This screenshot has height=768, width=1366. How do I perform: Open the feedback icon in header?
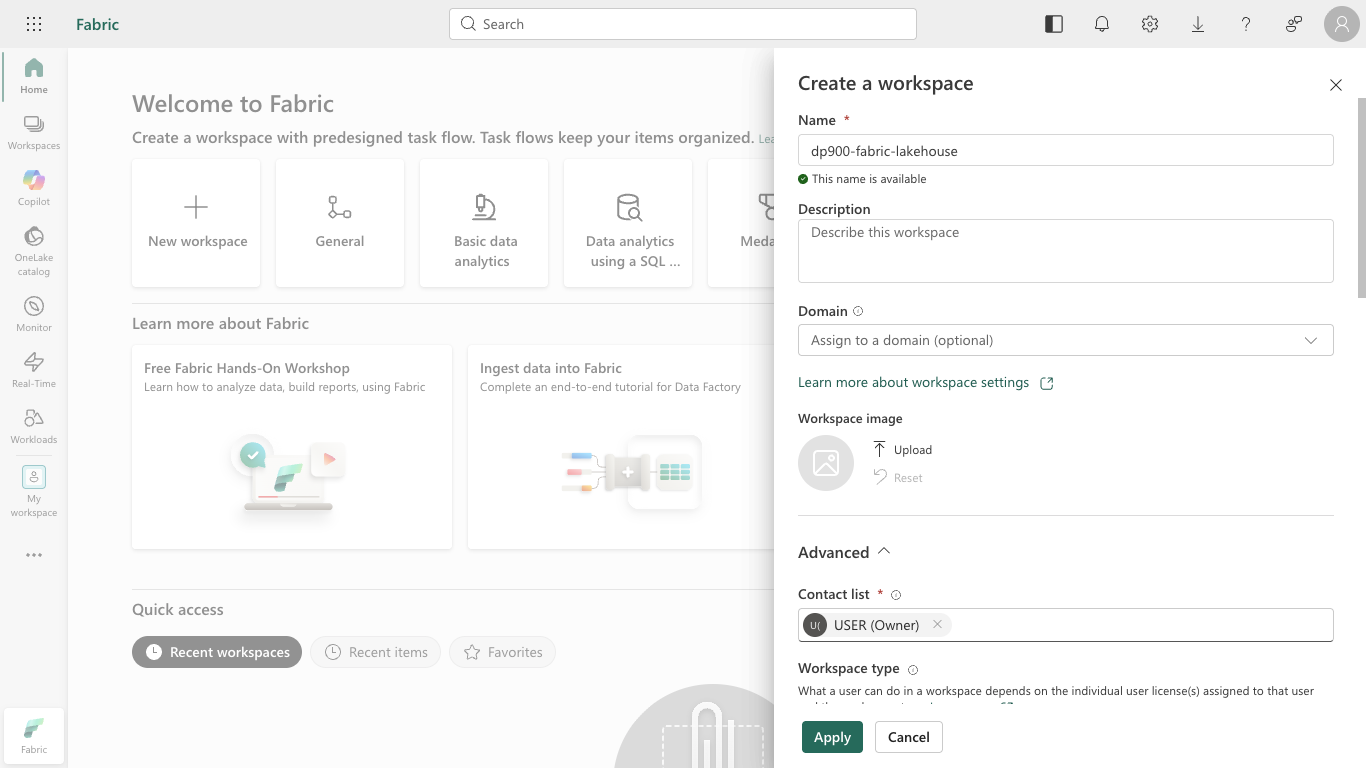tap(1294, 24)
